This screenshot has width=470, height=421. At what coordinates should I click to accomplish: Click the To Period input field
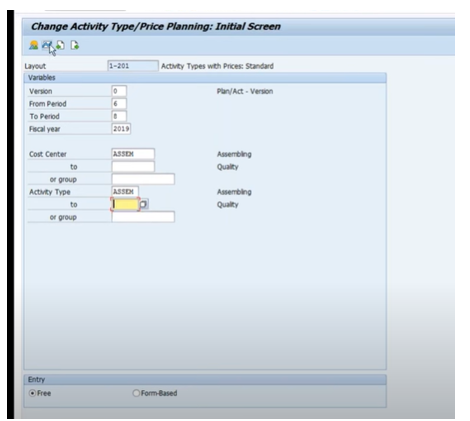coord(119,116)
